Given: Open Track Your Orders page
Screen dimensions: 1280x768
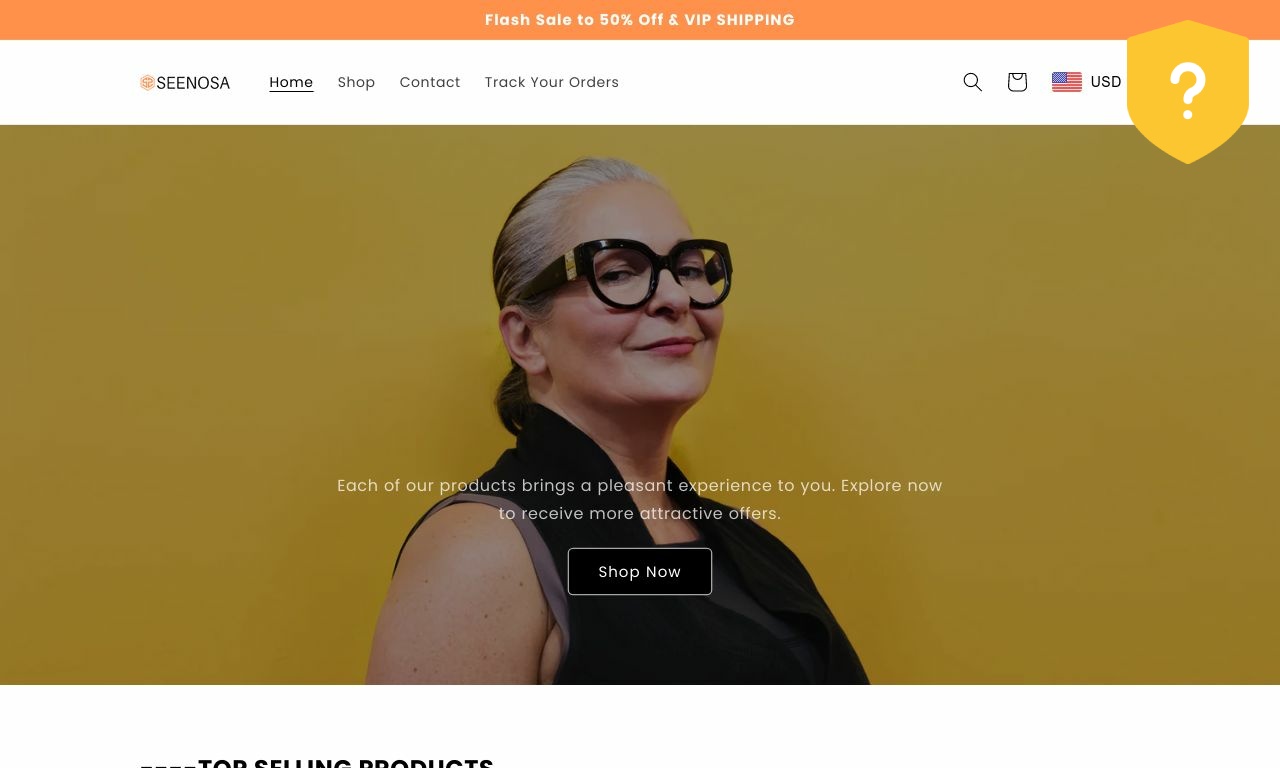Looking at the screenshot, I should pyautogui.click(x=552, y=82).
